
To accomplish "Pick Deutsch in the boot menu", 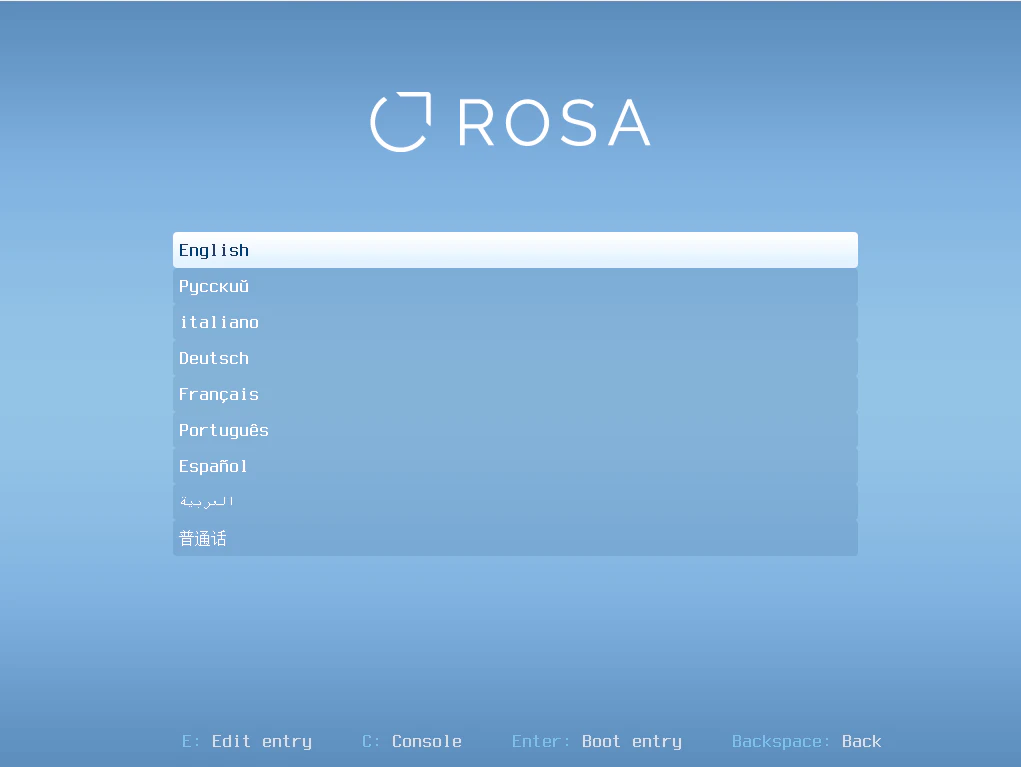I will (x=515, y=358).
